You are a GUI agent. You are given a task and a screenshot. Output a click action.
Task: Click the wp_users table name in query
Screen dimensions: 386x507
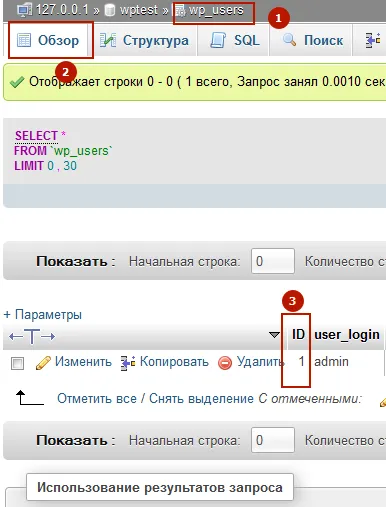pos(81,151)
